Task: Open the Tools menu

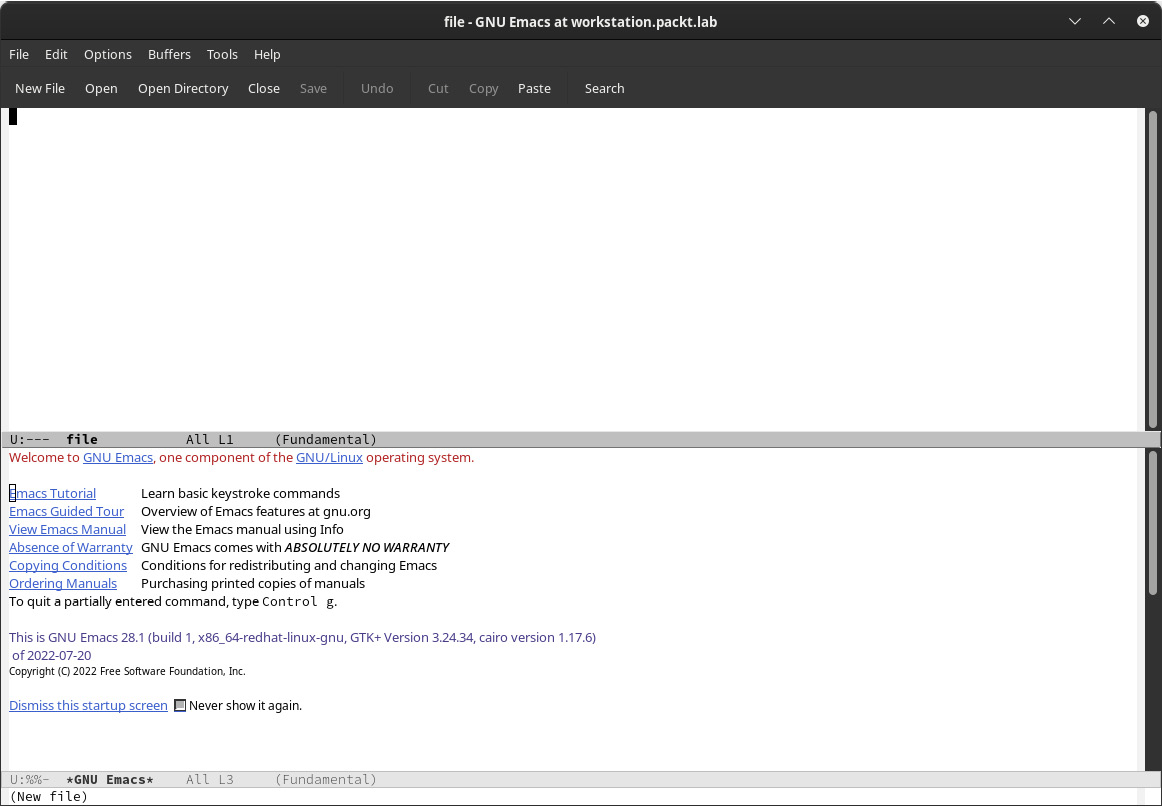Action: point(222,54)
